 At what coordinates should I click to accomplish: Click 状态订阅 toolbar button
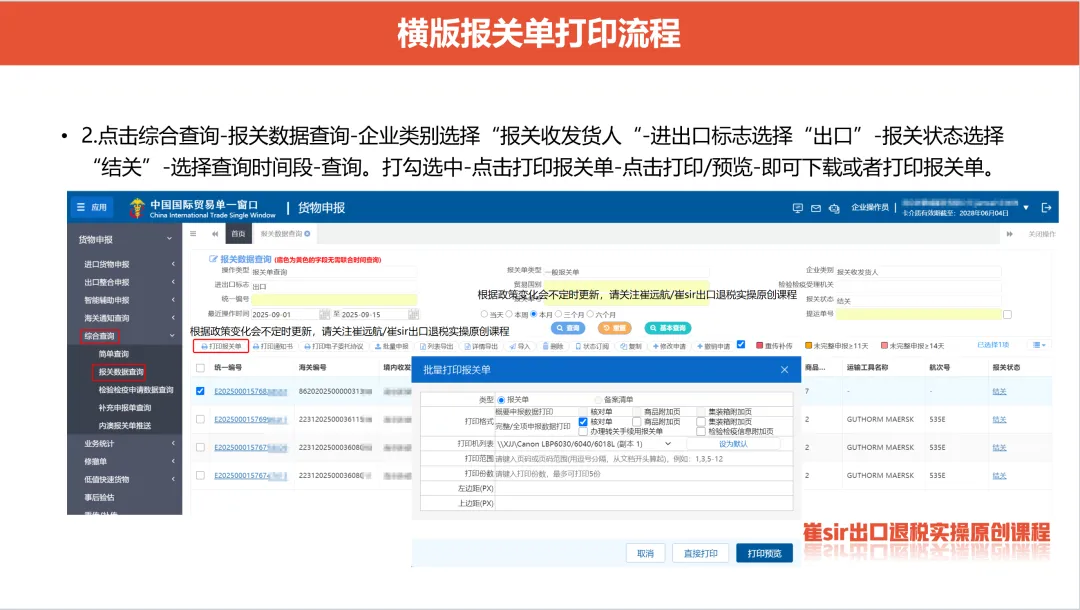(x=592, y=346)
